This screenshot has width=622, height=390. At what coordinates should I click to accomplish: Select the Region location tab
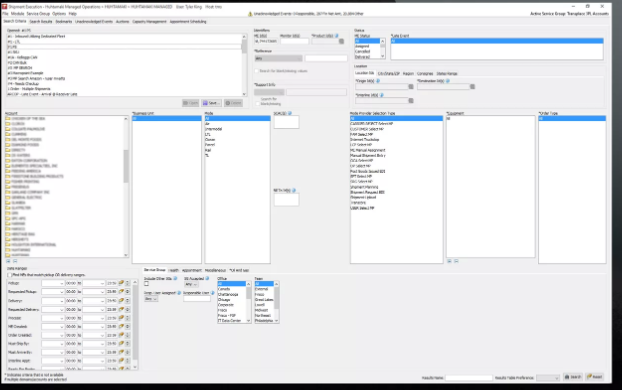pos(408,74)
